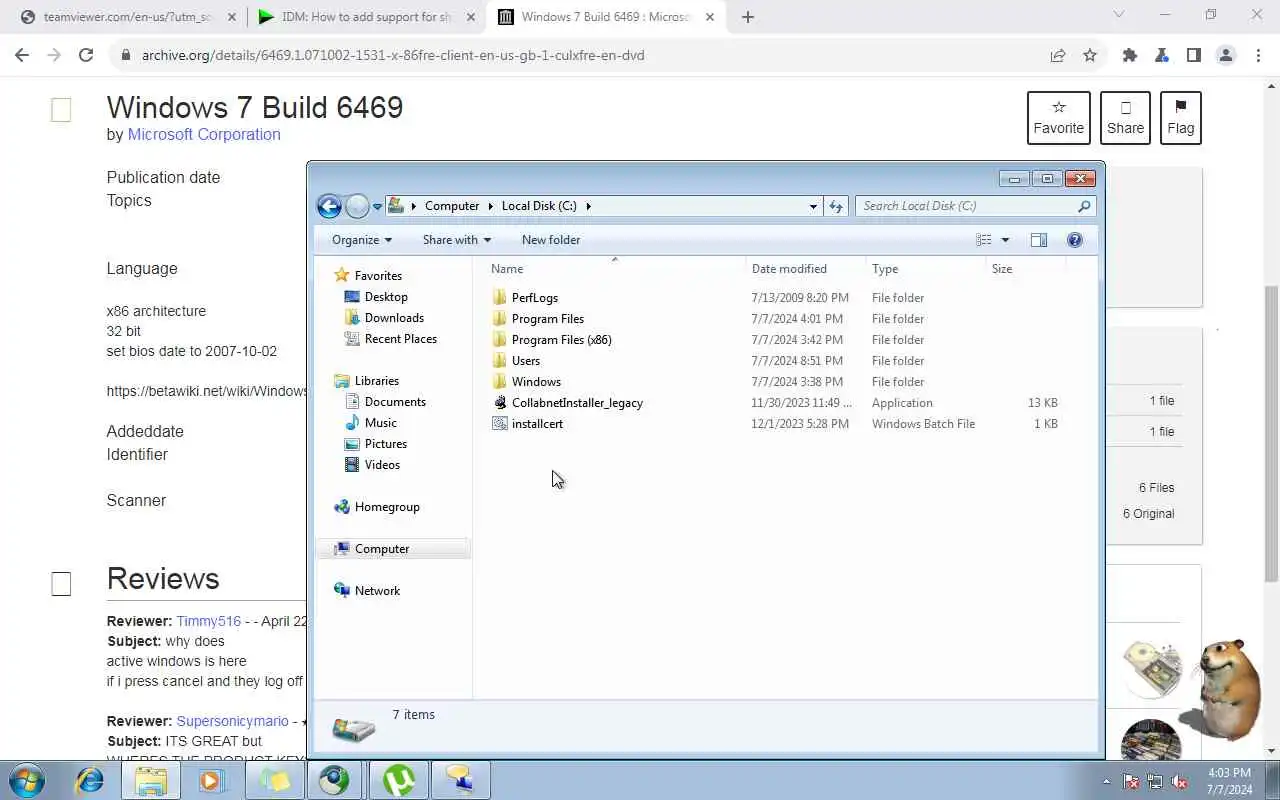Select the Program Files folder
This screenshot has height=800, width=1280.
(x=547, y=319)
